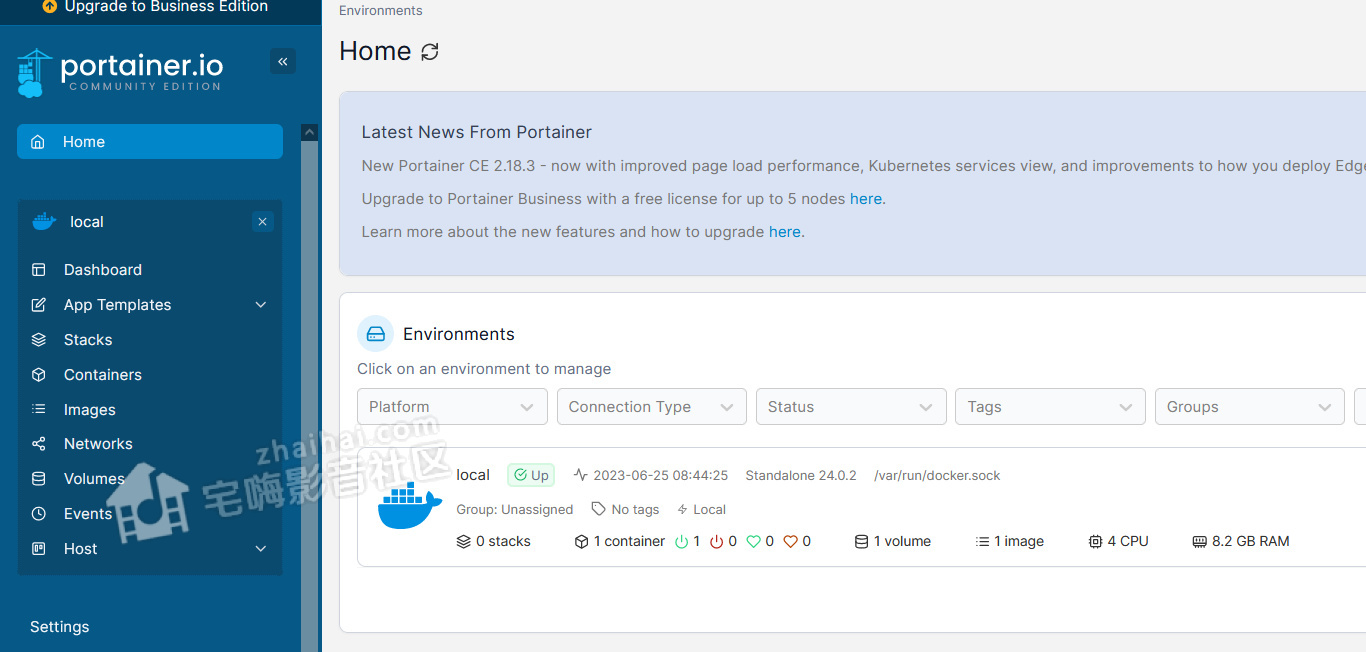Click the Group: Unassigned text

point(515,510)
